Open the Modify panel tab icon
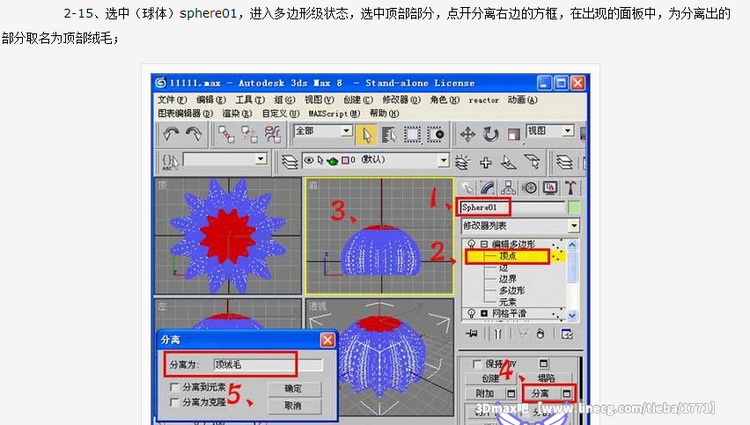Screen dimensions: 750x425 click(x=488, y=187)
